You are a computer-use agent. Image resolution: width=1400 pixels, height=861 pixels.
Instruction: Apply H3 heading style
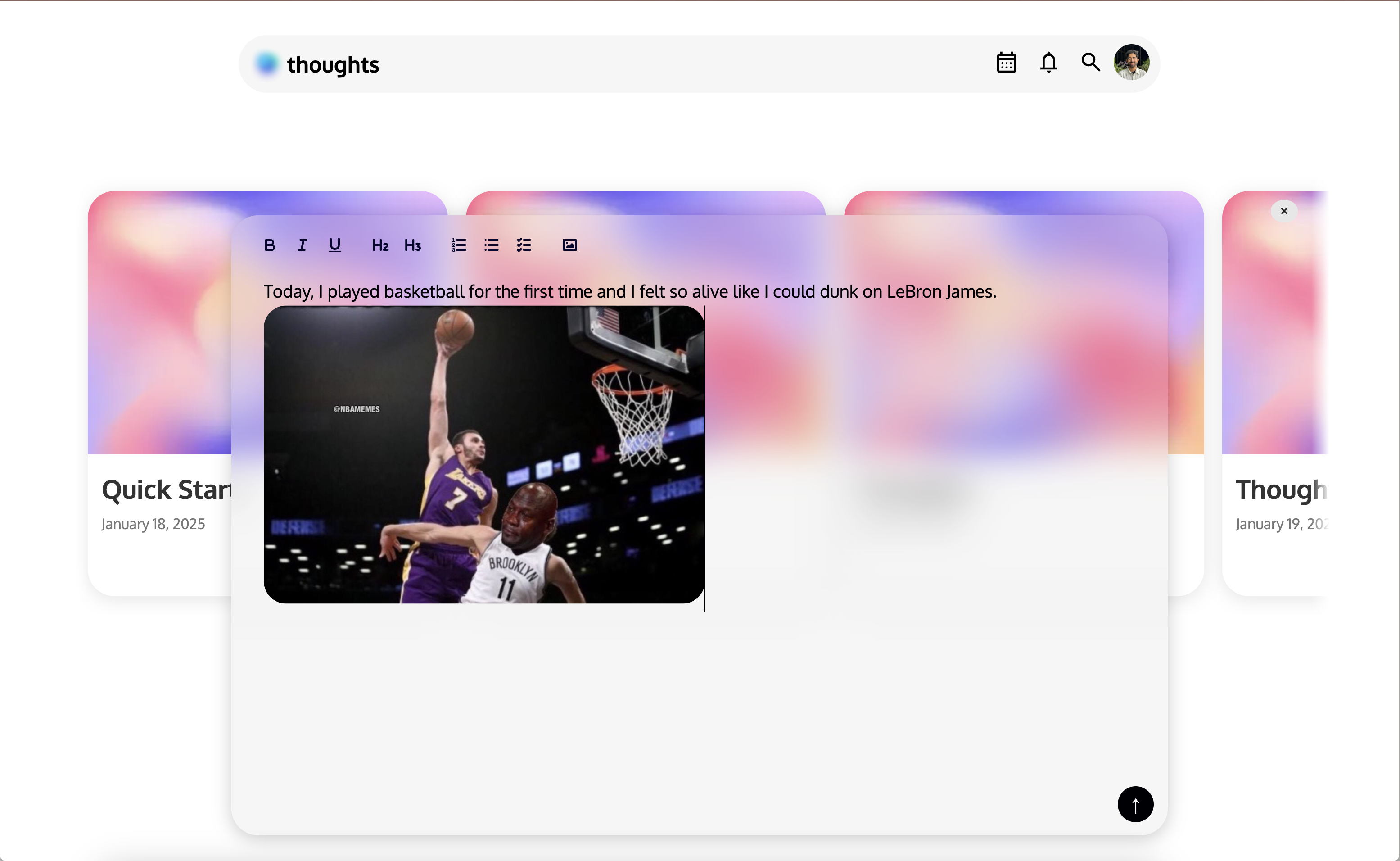point(413,245)
